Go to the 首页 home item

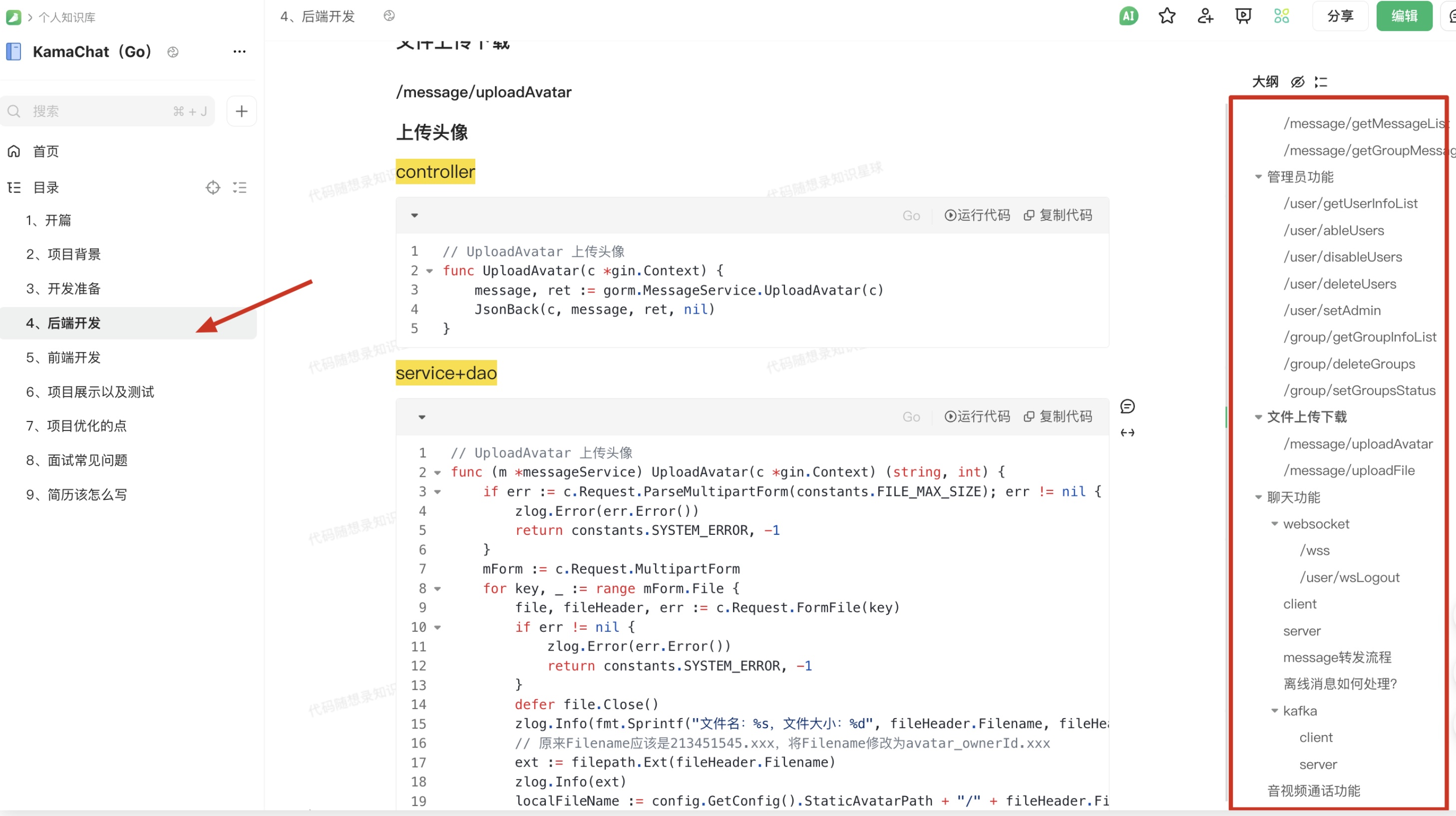45,151
